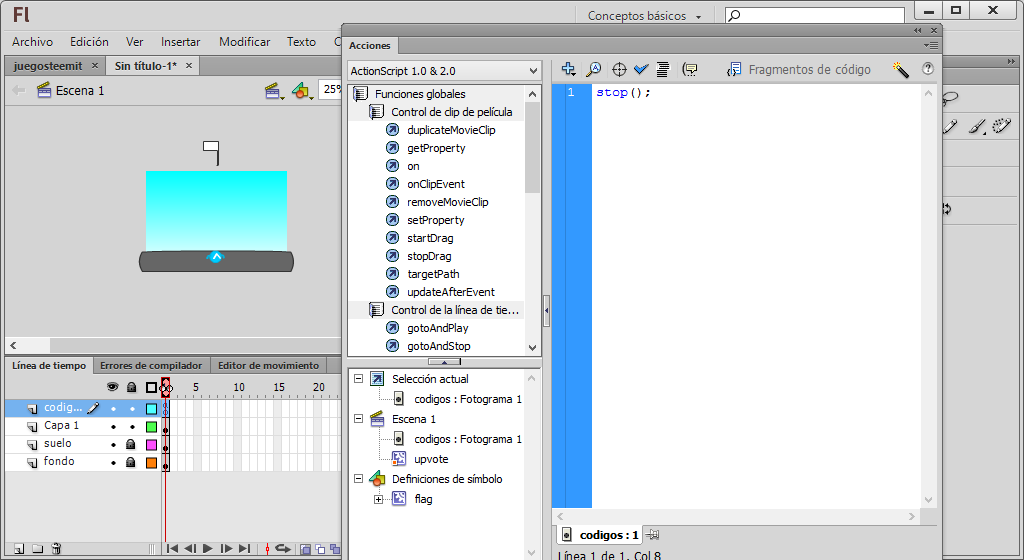The height and width of the screenshot is (560, 1024).
Task: Click the edit symbols icon
Action: (x=302, y=91)
